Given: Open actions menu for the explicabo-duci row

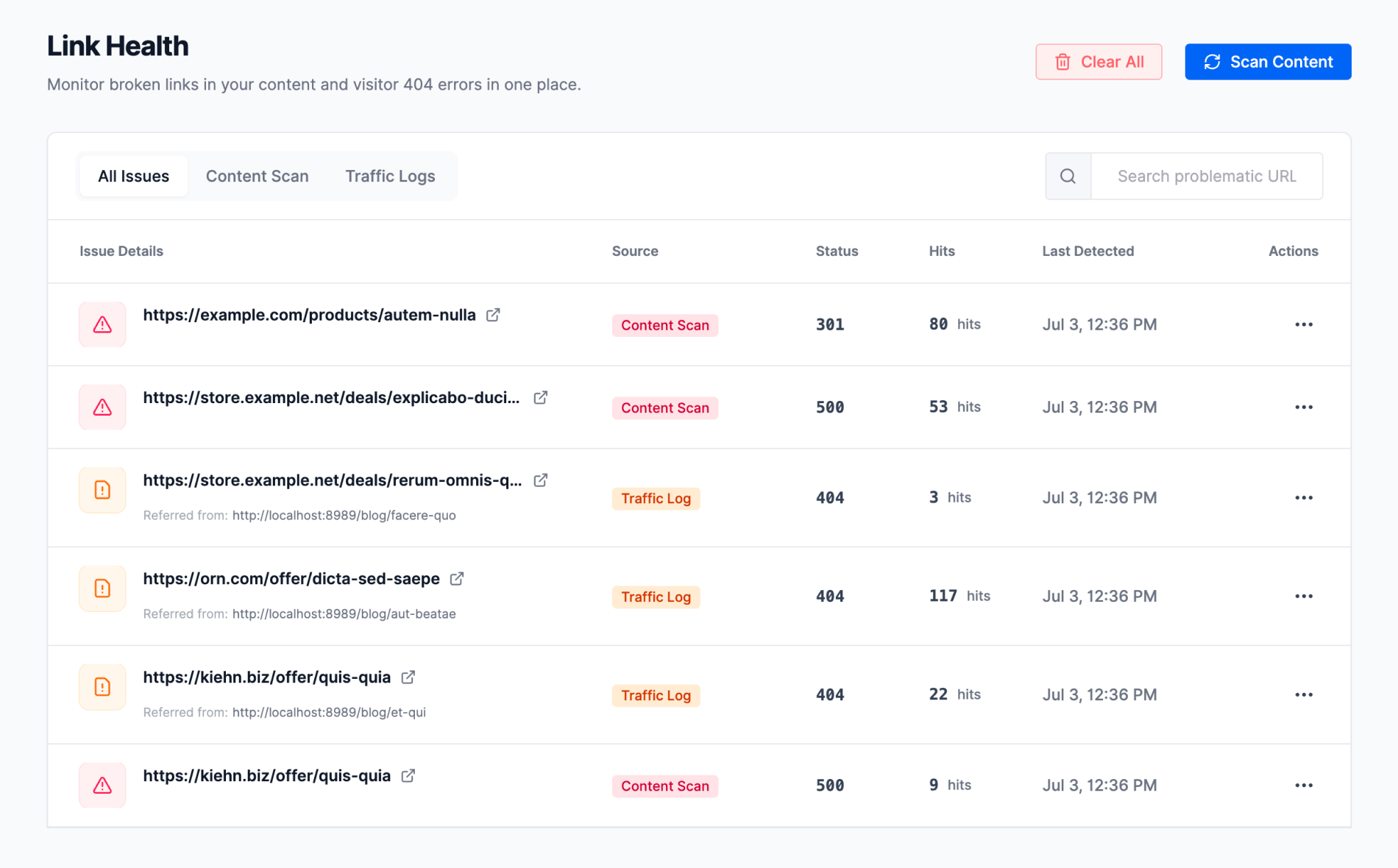Looking at the screenshot, I should click(x=1304, y=407).
